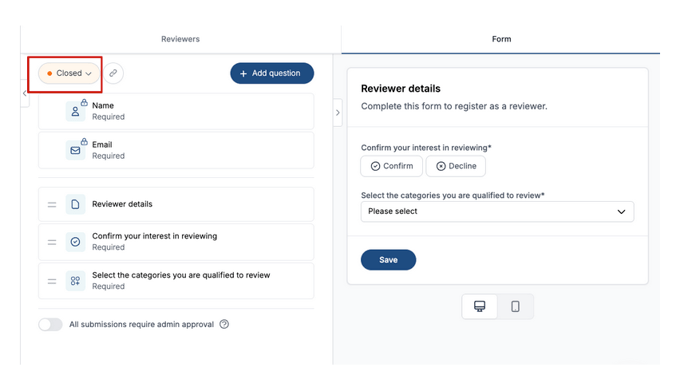Click the Save button
The image size is (688, 387).
tap(388, 260)
